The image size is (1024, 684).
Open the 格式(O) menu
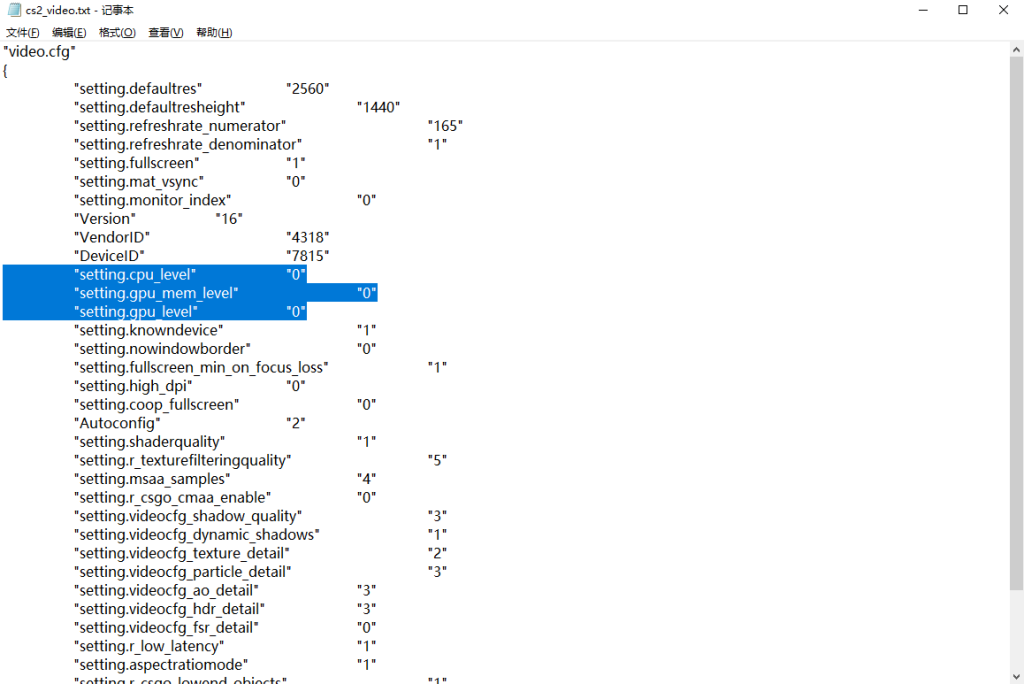(117, 32)
